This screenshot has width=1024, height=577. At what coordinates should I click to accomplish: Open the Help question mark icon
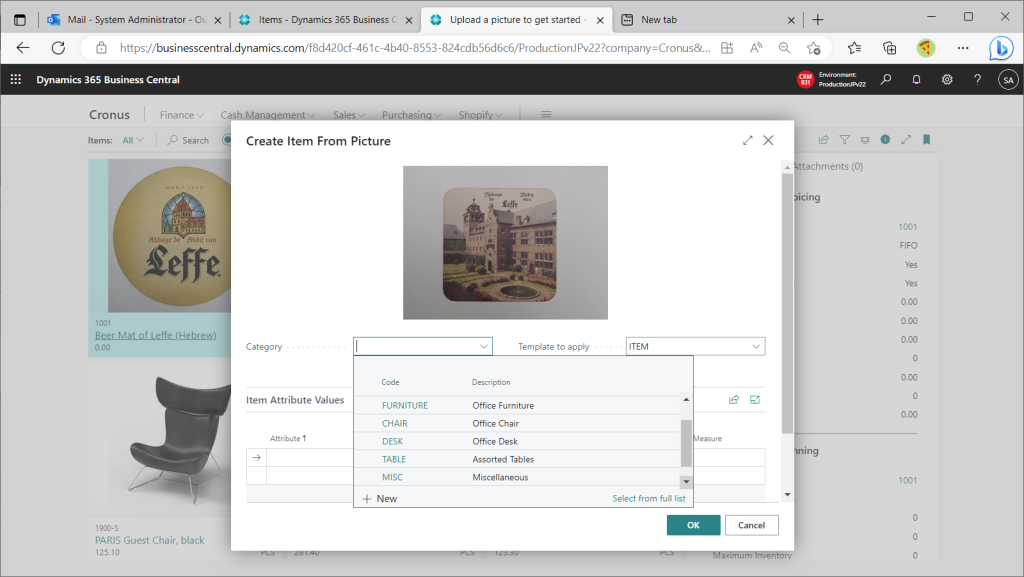point(977,79)
